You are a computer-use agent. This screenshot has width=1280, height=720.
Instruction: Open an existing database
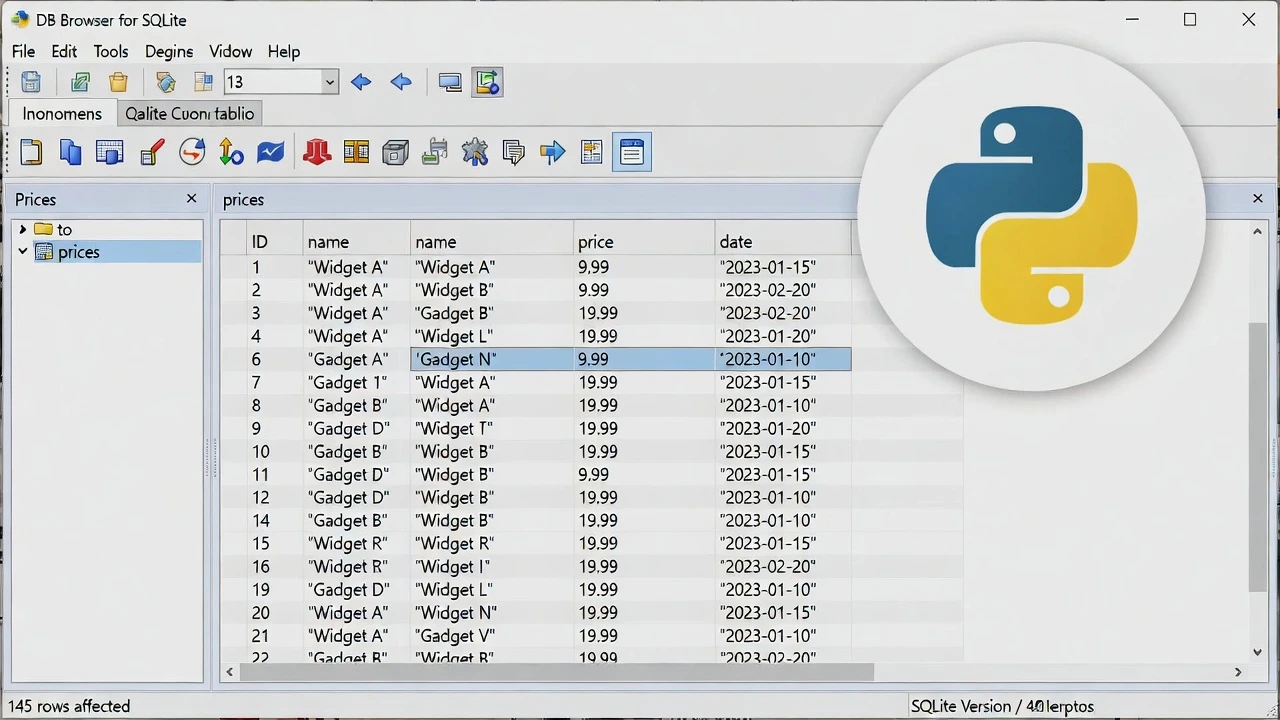tap(71, 152)
